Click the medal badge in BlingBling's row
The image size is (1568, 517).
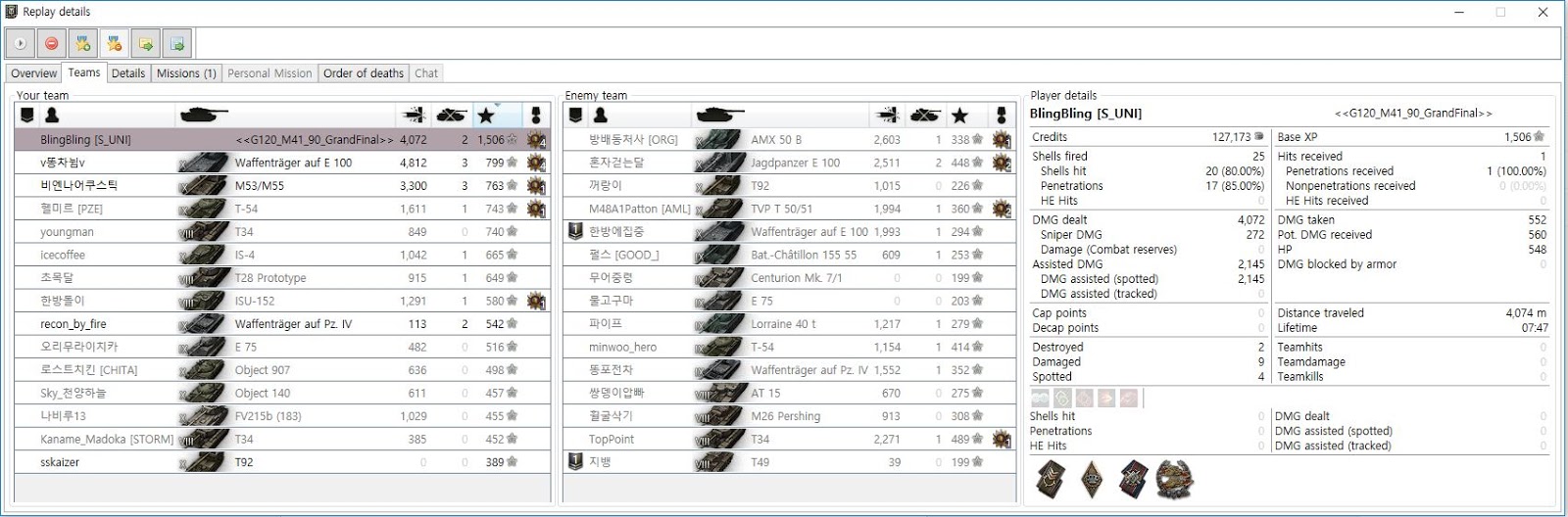(x=536, y=140)
